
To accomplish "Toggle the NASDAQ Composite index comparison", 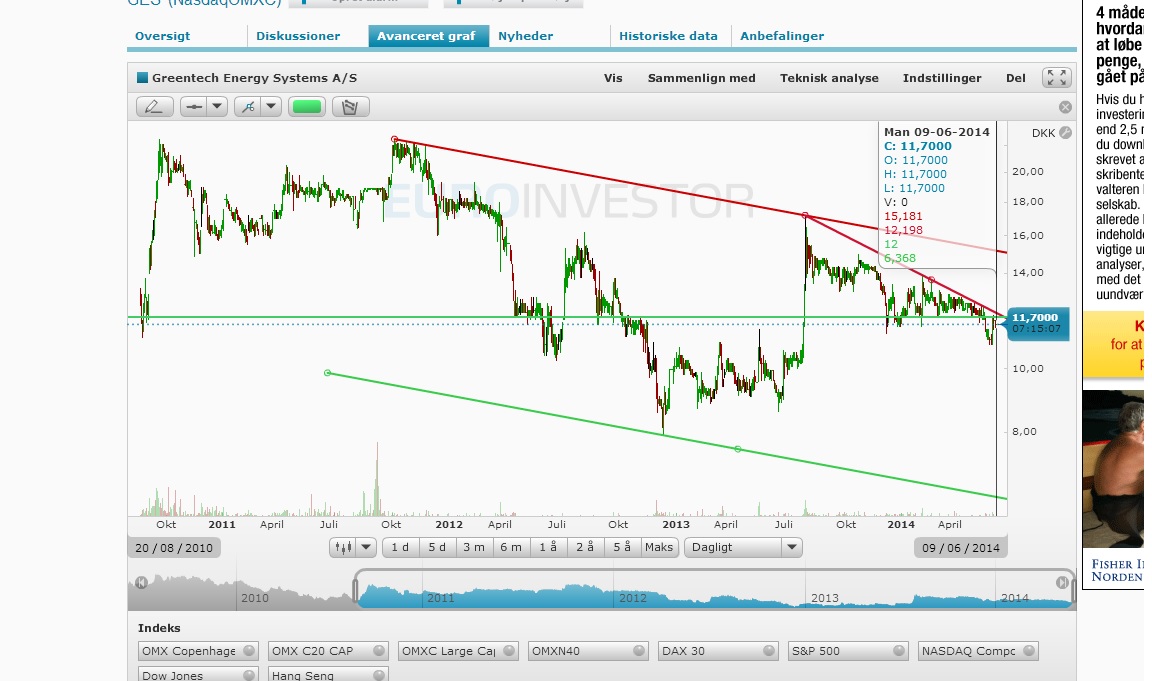I will 979,651.
